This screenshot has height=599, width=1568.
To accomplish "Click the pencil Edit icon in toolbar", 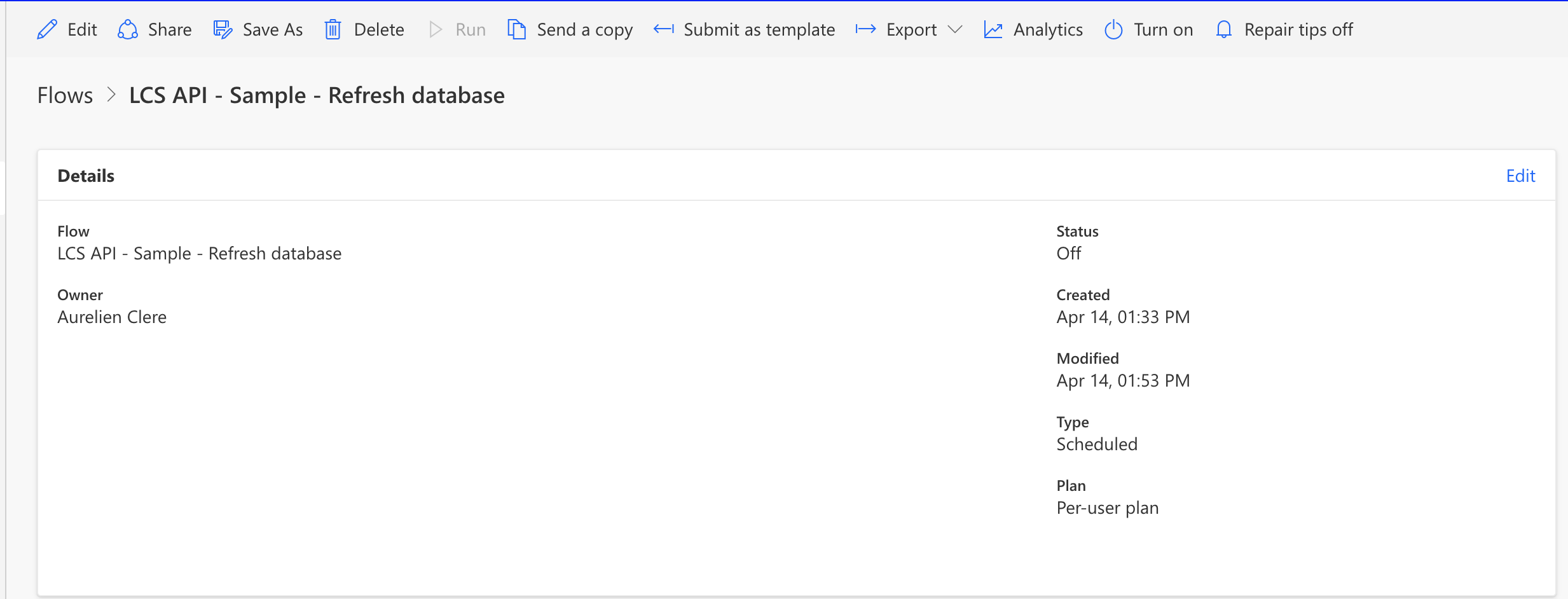I will pos(47,30).
